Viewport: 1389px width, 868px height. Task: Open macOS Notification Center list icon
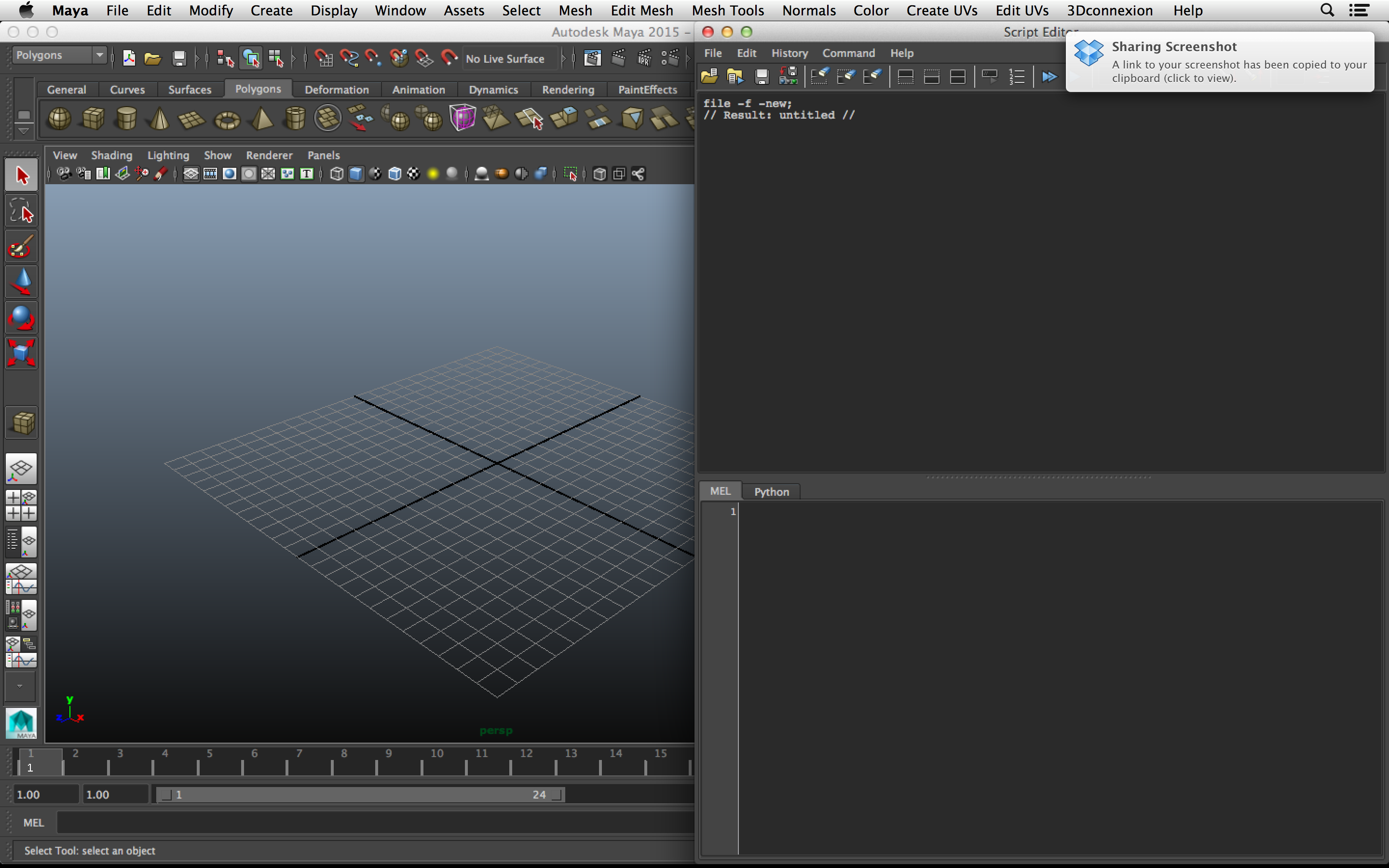(1359, 10)
